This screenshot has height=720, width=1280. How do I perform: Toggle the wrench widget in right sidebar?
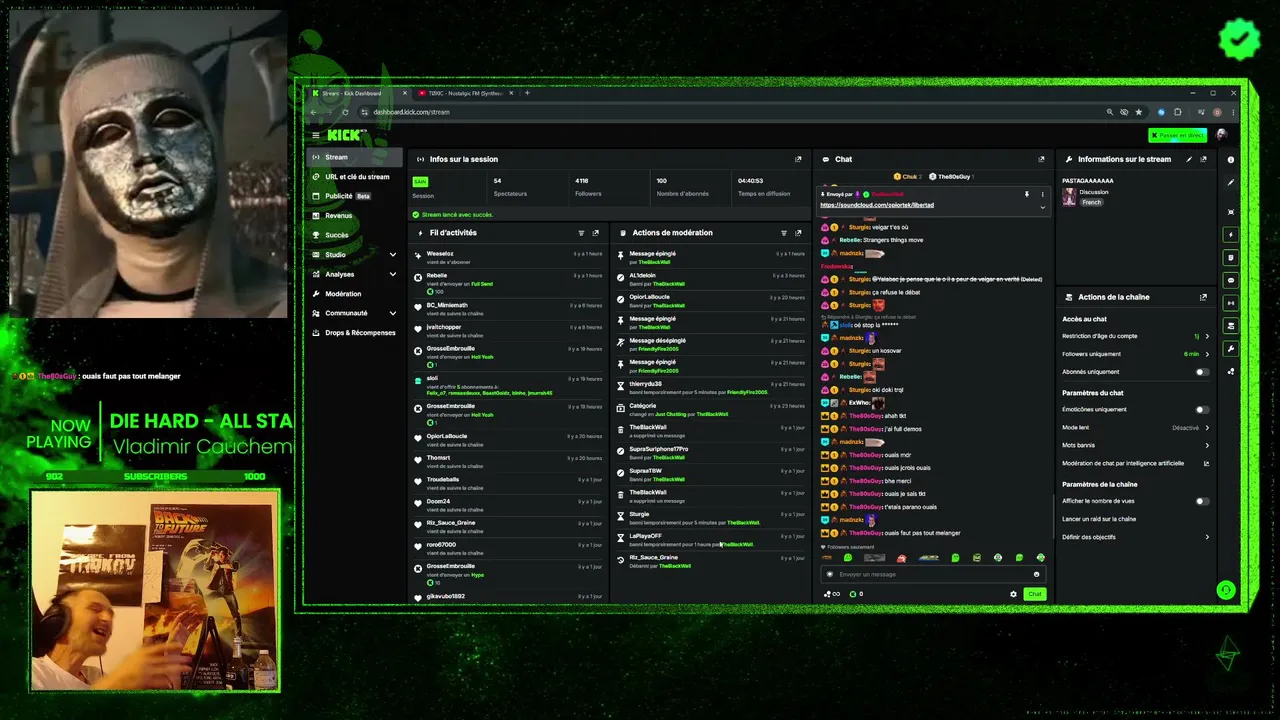(x=1231, y=349)
